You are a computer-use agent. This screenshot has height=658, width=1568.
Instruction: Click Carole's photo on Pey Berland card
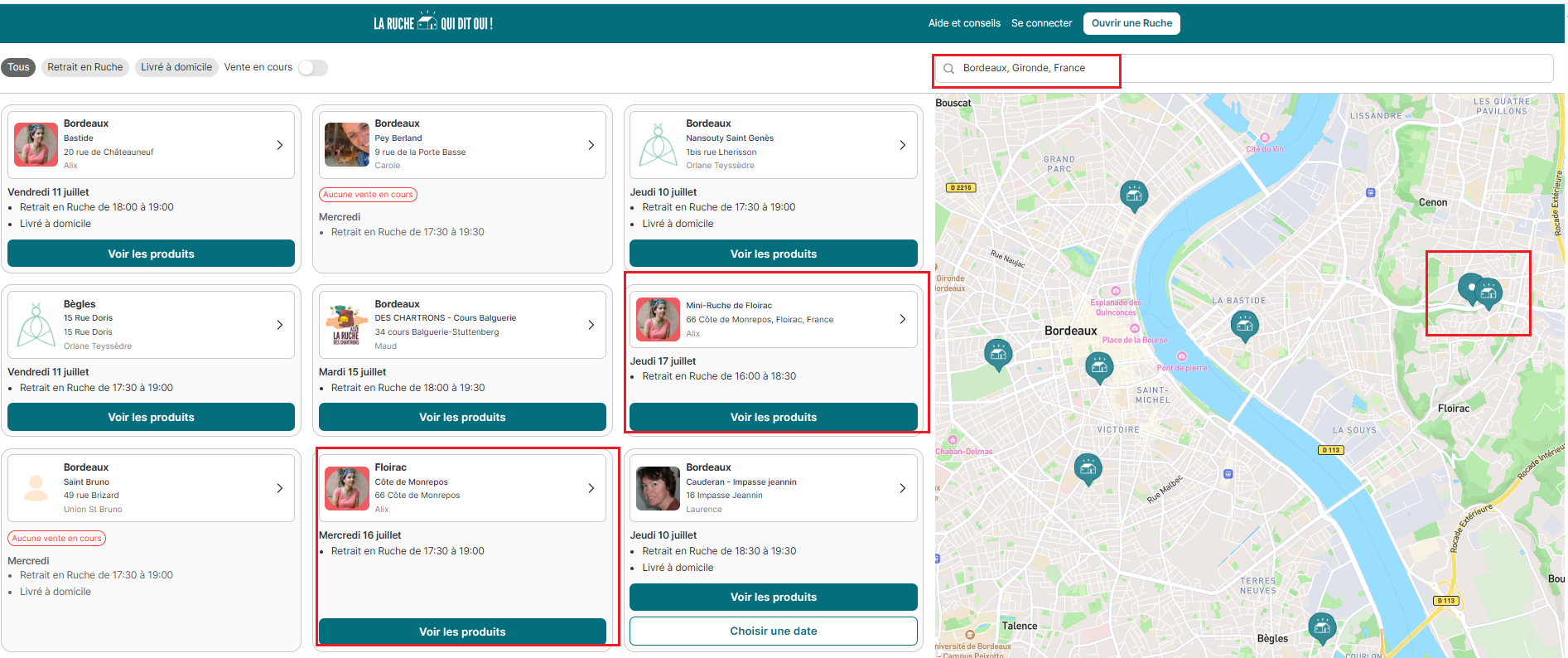[x=347, y=145]
